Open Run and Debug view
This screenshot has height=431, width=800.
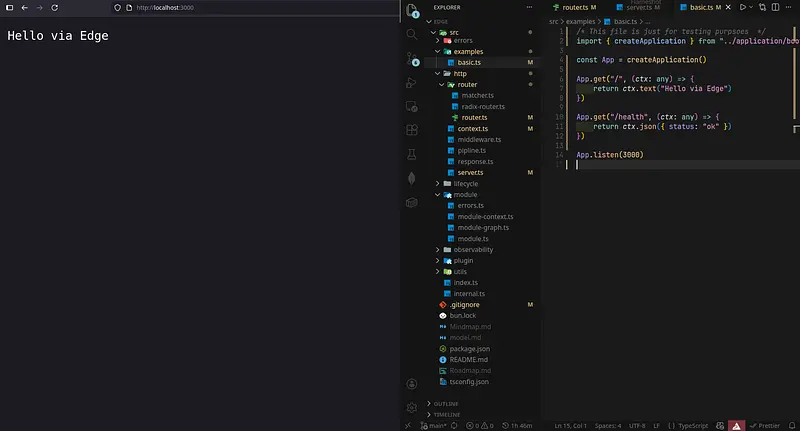click(411, 82)
